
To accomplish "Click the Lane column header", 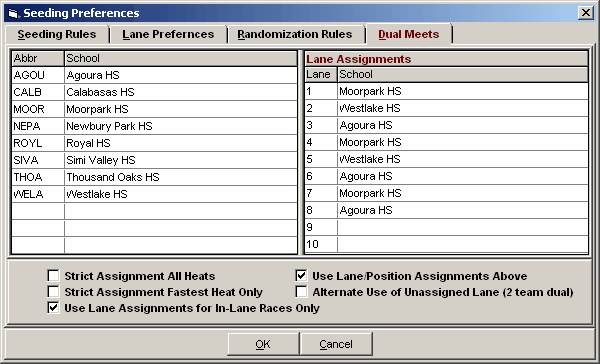I will (x=321, y=74).
